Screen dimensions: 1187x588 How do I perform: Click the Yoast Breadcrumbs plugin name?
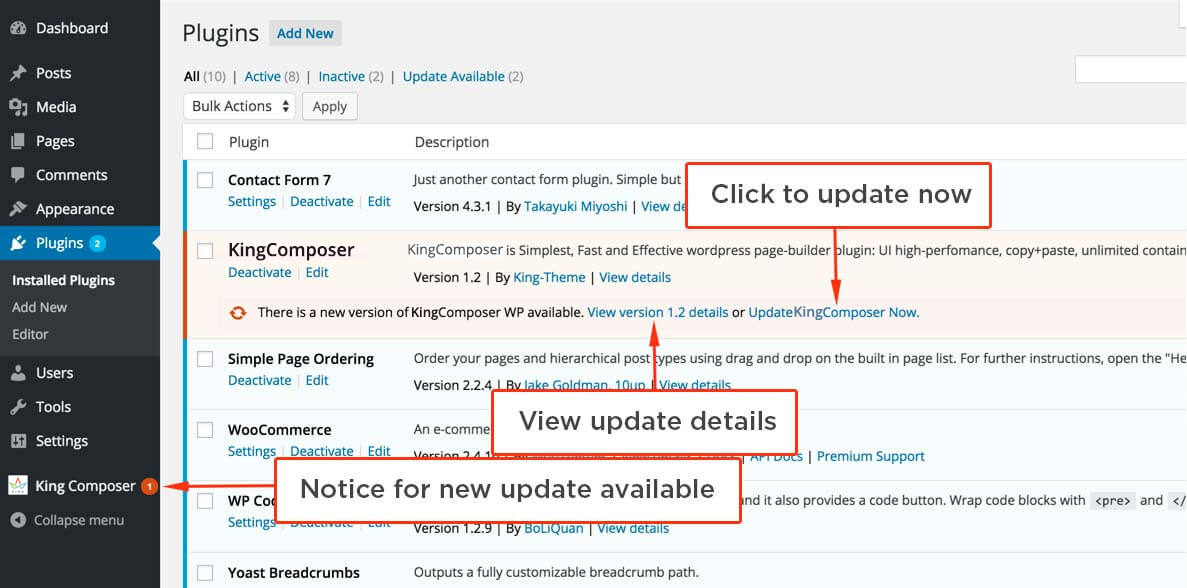pos(294,573)
